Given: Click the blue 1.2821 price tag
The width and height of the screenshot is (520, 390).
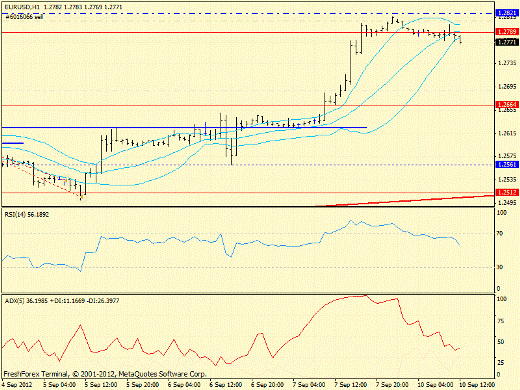Looking at the screenshot, I should [x=507, y=13].
